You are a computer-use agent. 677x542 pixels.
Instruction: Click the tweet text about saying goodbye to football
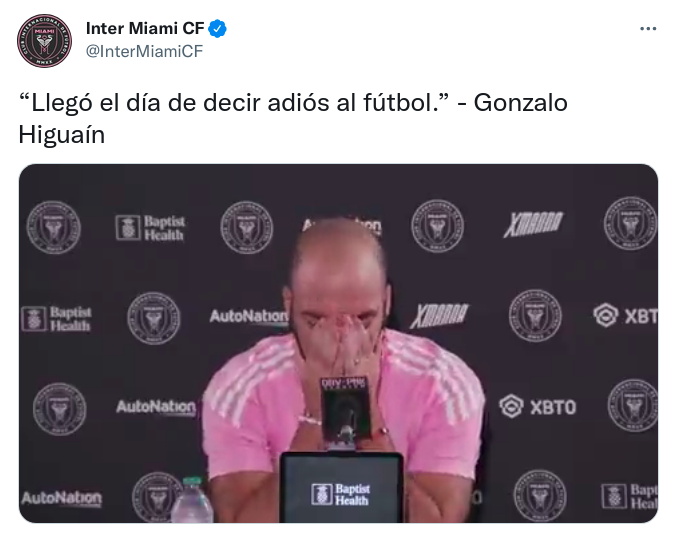pyautogui.click(x=293, y=119)
